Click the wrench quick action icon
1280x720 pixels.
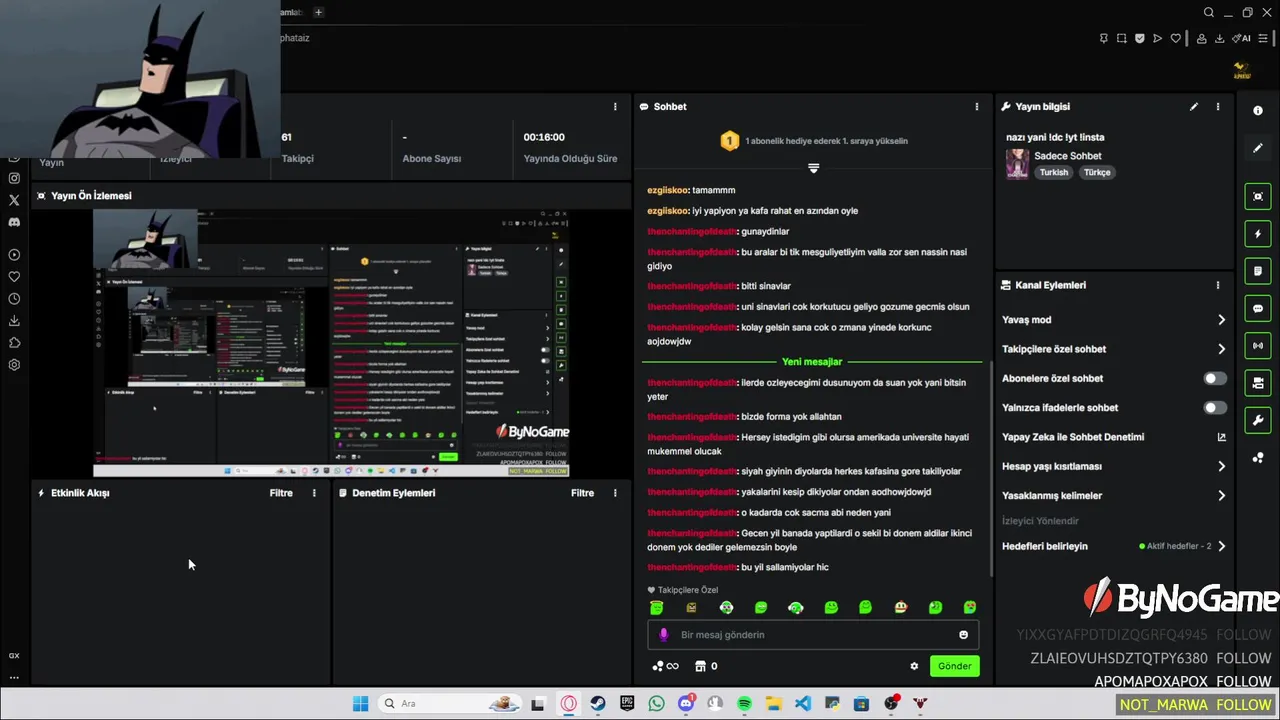pyautogui.click(x=1258, y=420)
